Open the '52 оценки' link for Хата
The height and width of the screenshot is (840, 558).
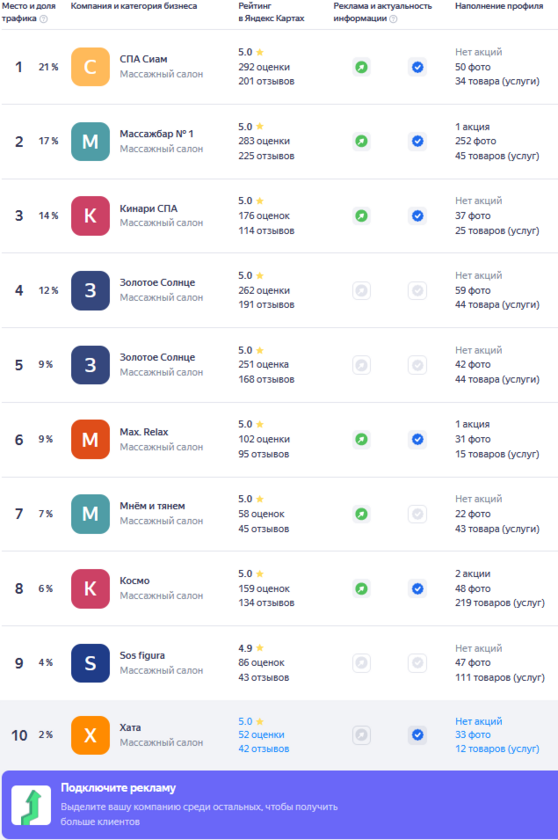261,734
